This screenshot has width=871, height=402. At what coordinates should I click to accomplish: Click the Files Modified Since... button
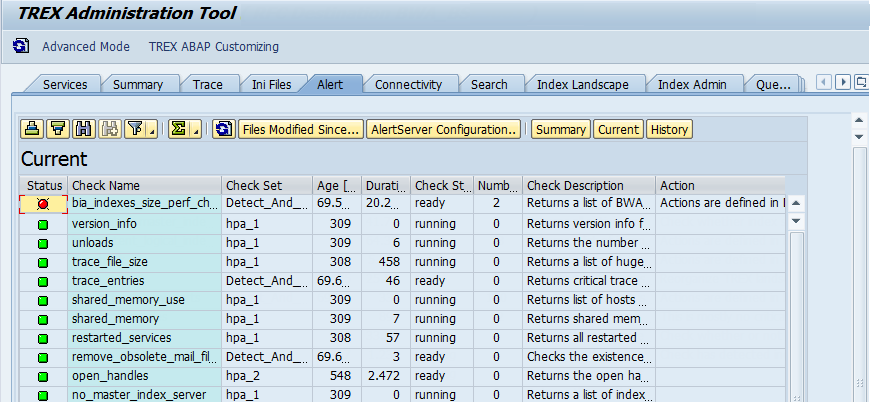point(301,129)
